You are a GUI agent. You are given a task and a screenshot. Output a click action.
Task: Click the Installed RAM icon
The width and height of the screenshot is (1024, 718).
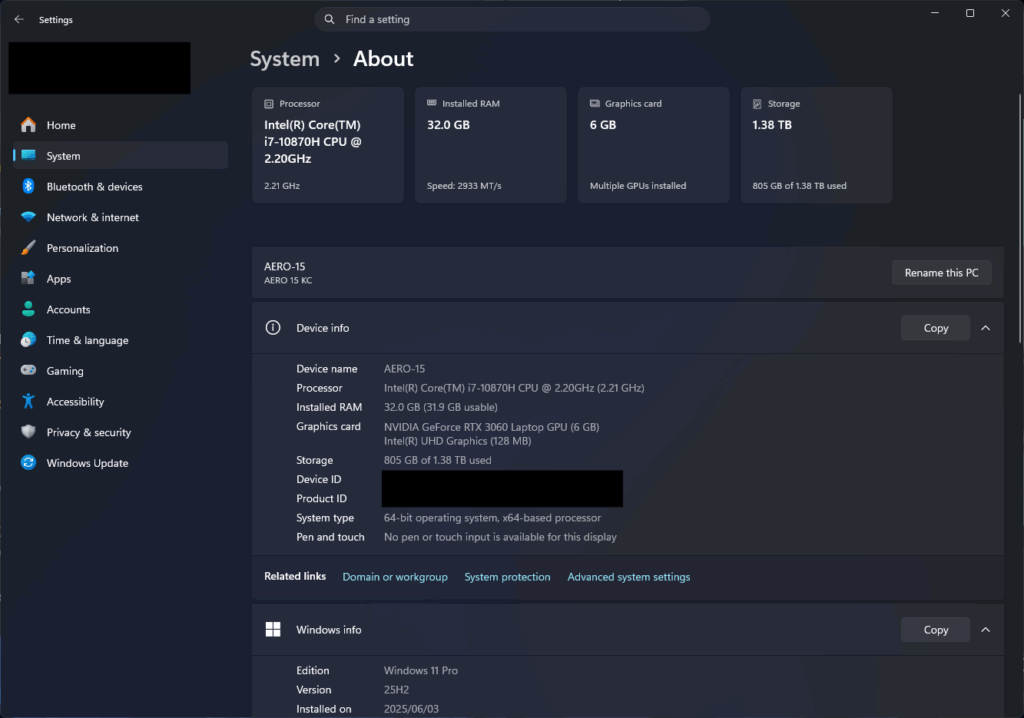[x=432, y=103]
